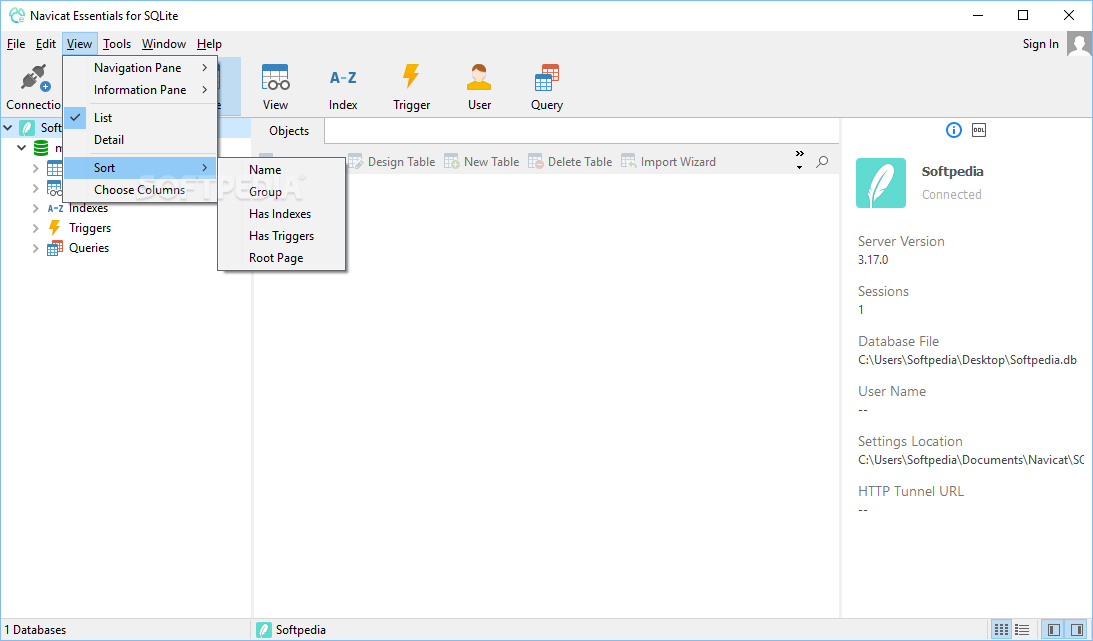The height and width of the screenshot is (641, 1093).
Task: Click Server Version 3.17.0 value
Action: (x=873, y=260)
